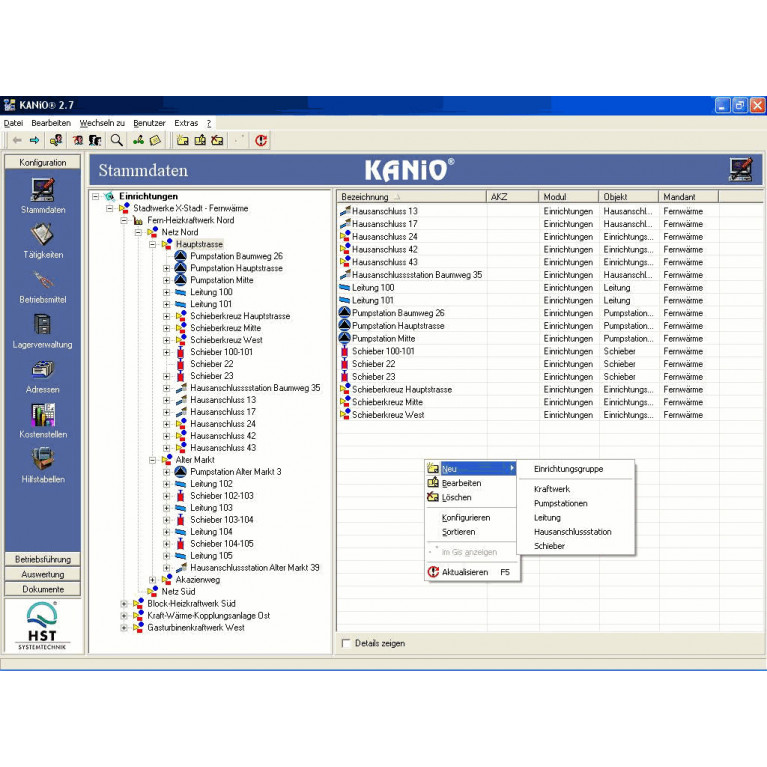Select Netz Süd in the tree
Viewport: 767px width, 767px height.
[x=178, y=591]
